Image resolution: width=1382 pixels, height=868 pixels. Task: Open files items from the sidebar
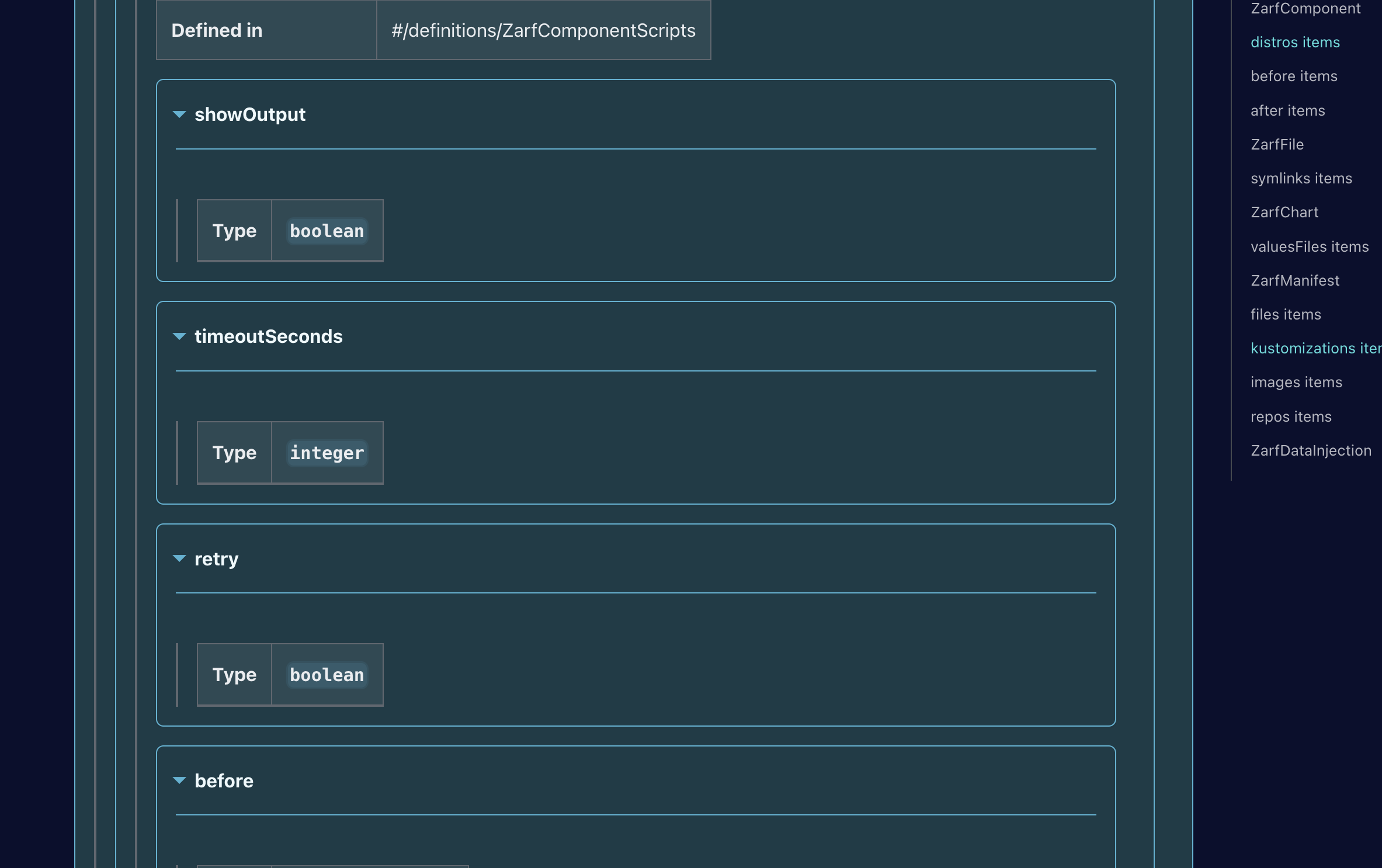[1286, 314]
